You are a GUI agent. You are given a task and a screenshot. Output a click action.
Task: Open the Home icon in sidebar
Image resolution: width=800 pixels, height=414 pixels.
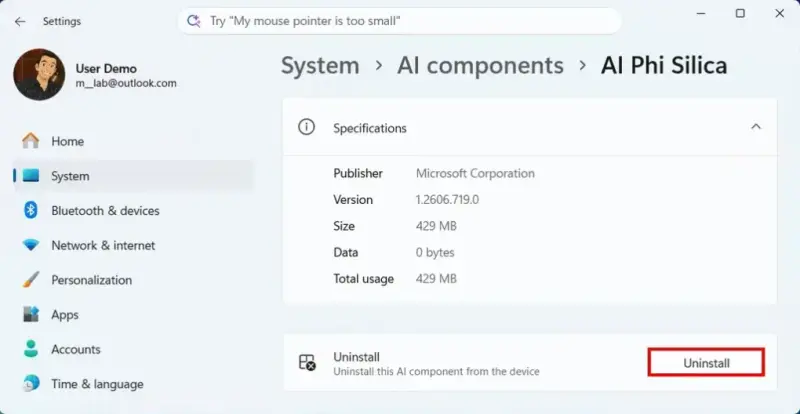tap(31, 141)
